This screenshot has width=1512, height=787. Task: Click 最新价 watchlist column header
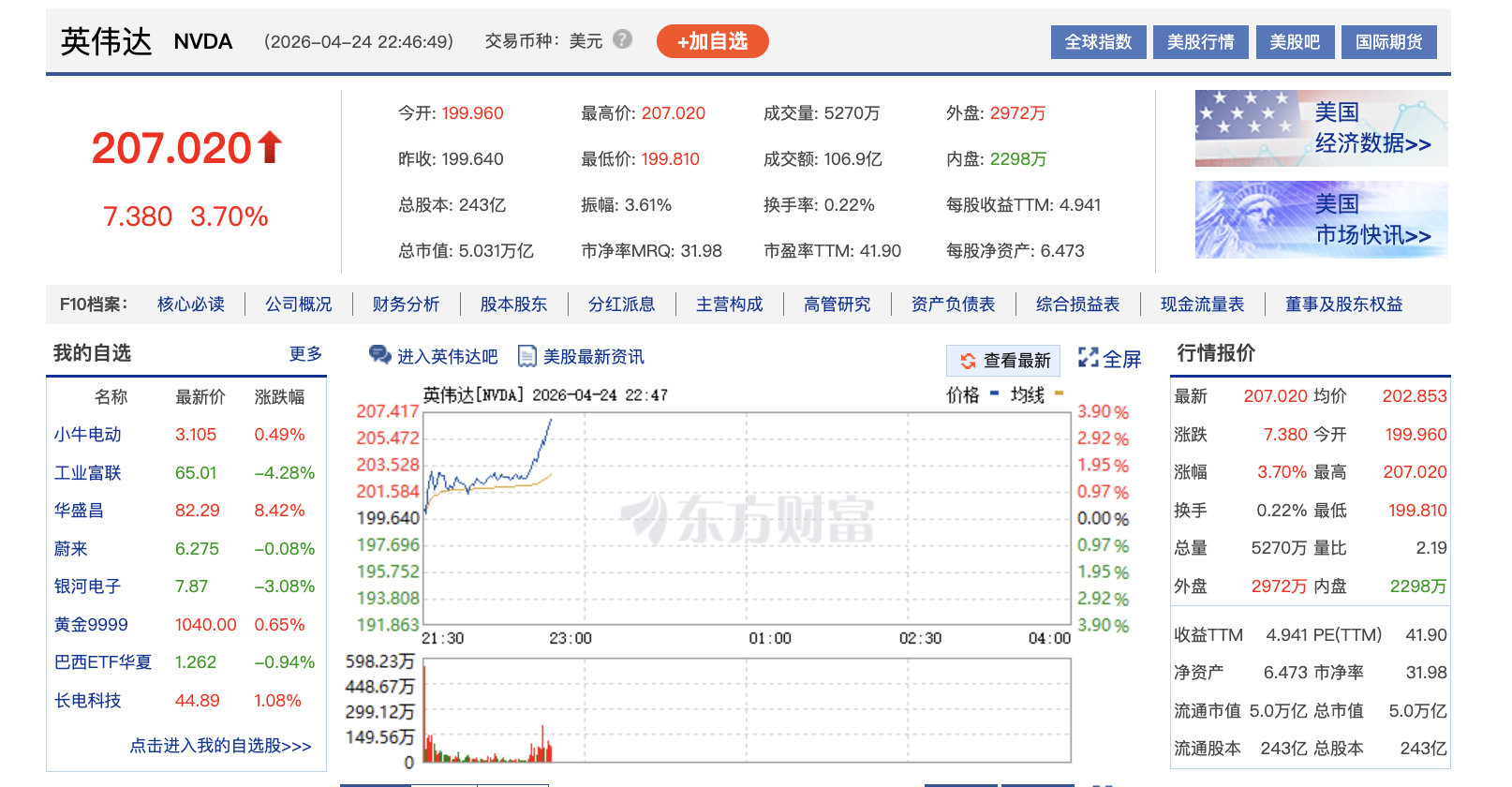coord(200,397)
